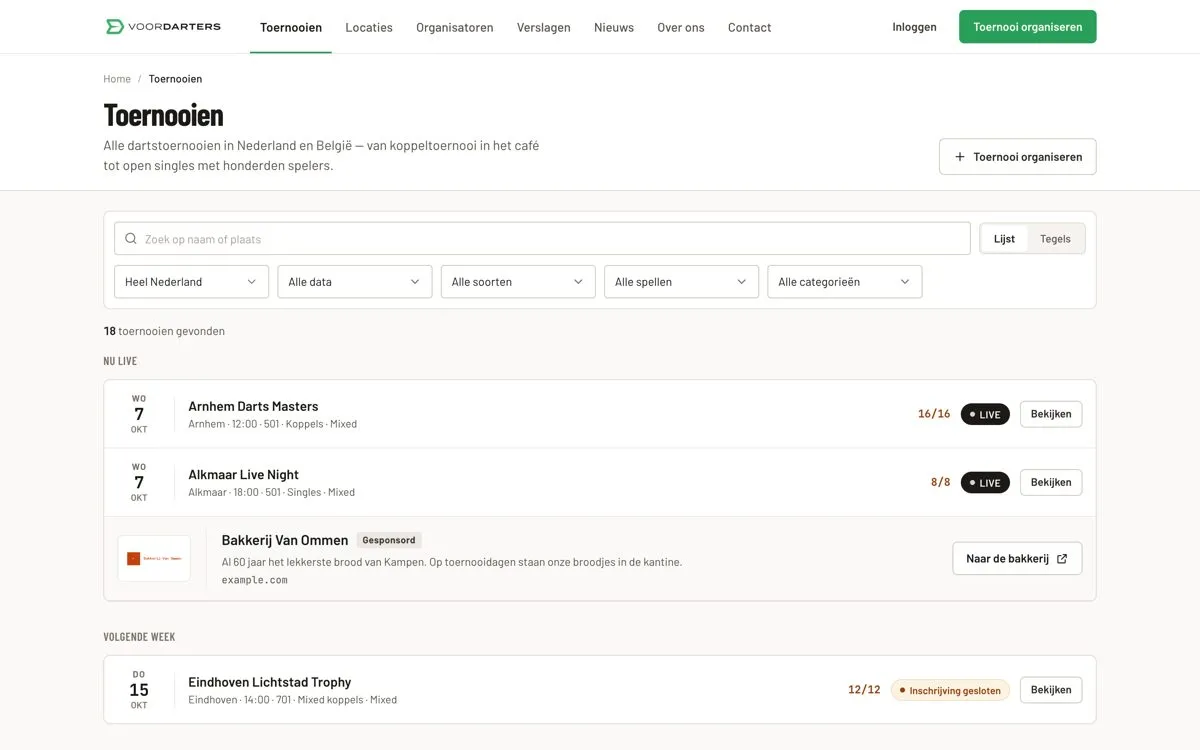Click the DO 15 OKT date block
Screen dimensions: 1200x750
coord(139,690)
